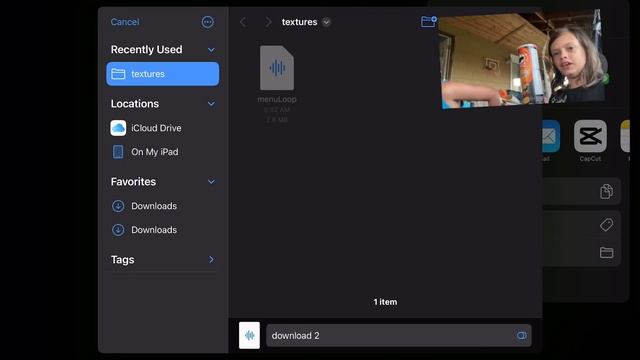Open the ellipsis more options menu
Screen dimensions: 640x360
[207, 22]
